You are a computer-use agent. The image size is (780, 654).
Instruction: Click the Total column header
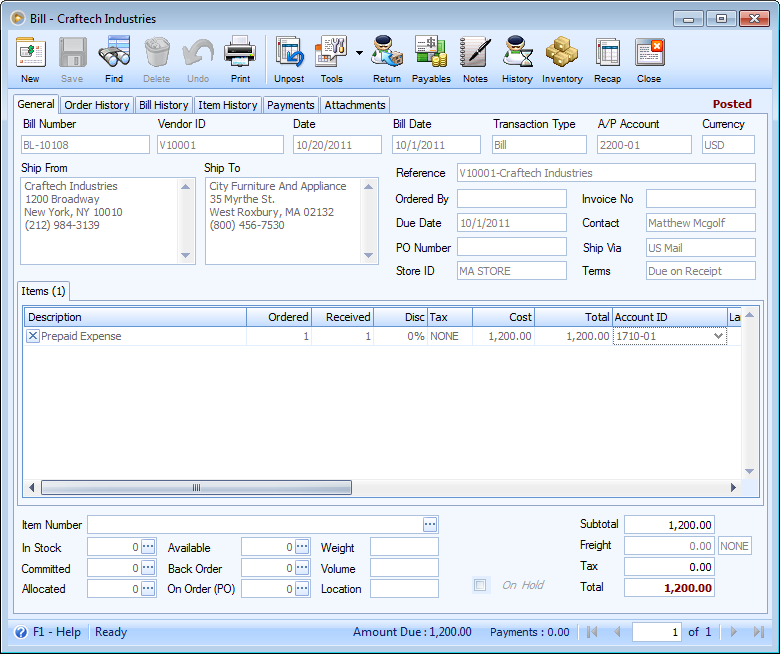tap(573, 317)
